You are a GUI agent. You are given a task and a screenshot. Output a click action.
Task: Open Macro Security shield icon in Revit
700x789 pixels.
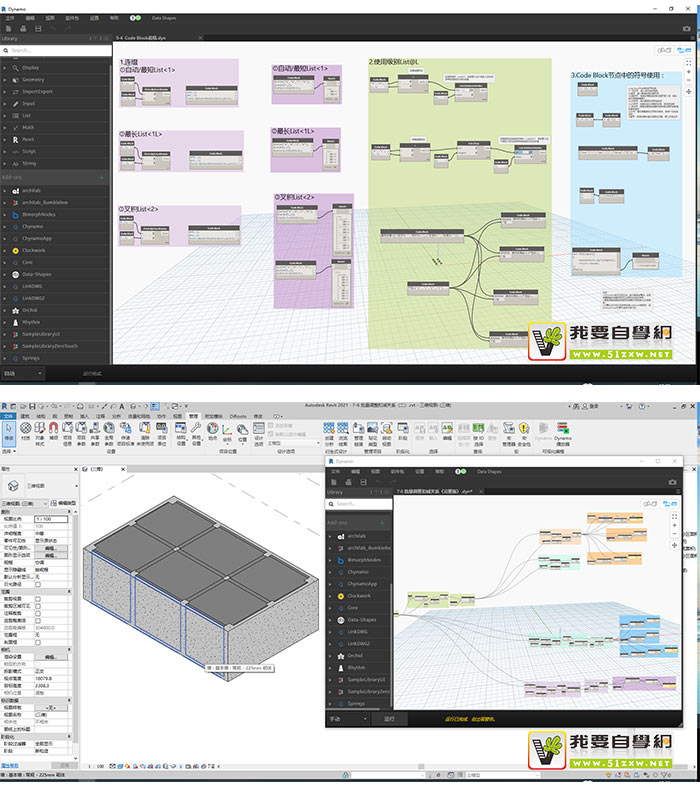[524, 432]
